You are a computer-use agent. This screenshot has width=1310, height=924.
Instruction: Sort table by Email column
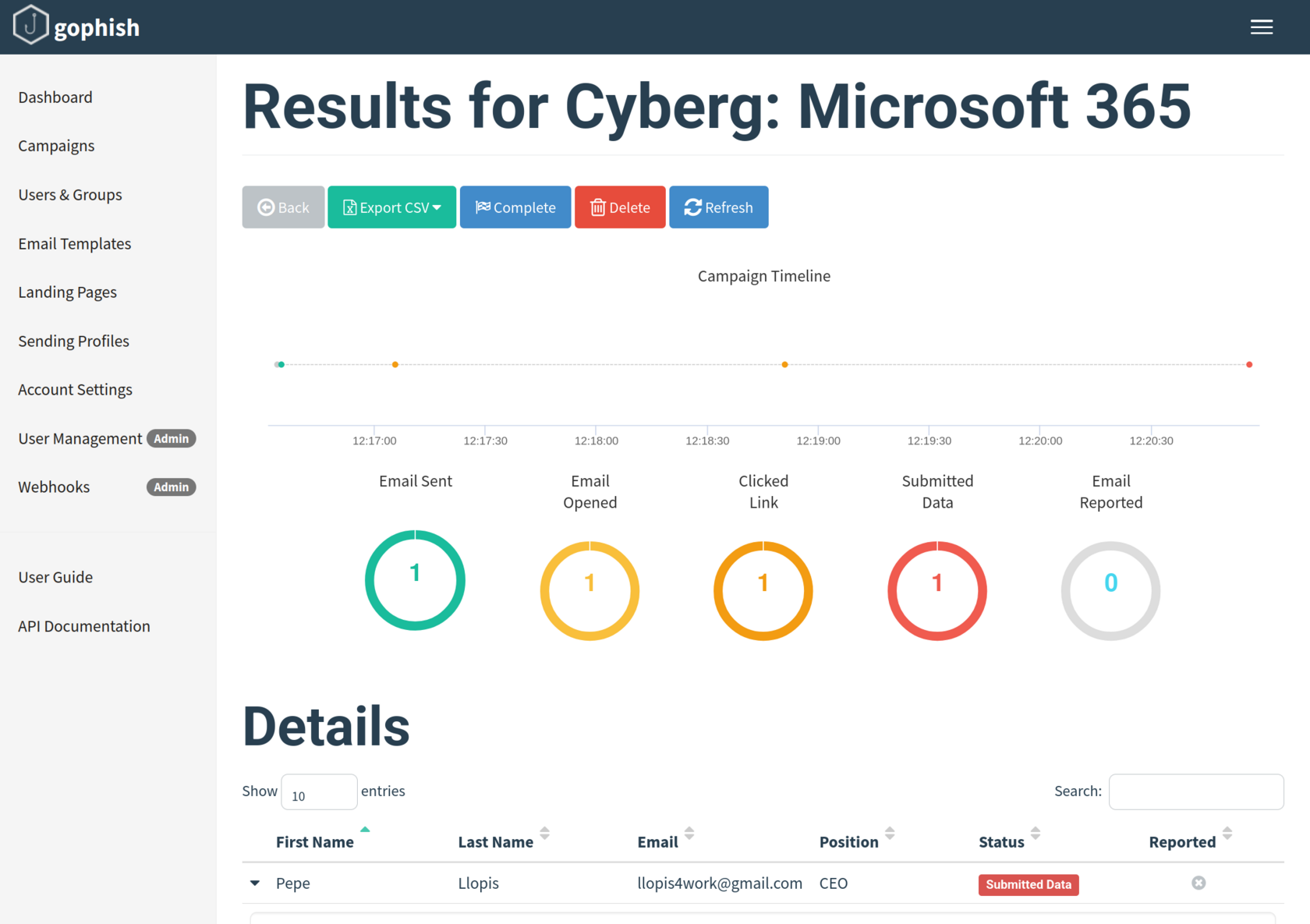click(x=657, y=842)
